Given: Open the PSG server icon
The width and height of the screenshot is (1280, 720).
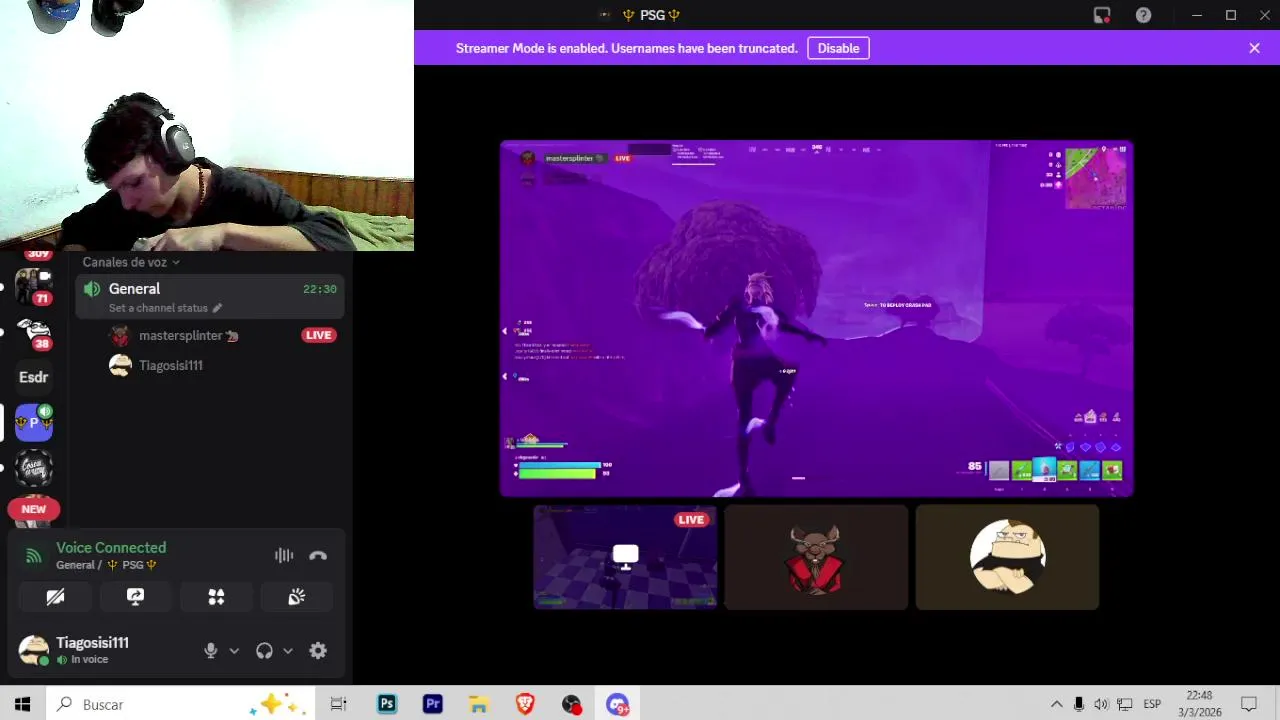Looking at the screenshot, I should (x=34, y=423).
